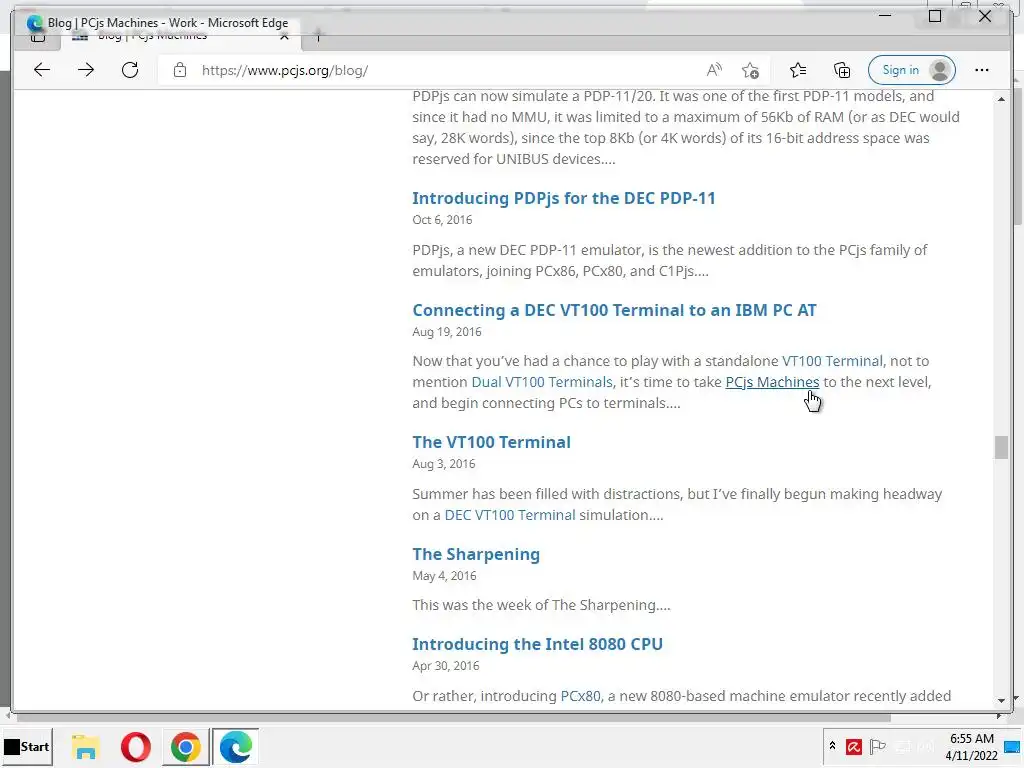Image resolution: width=1024 pixels, height=768 pixels.
Task: Open Edge Settings and more menu
Action: coord(982,70)
